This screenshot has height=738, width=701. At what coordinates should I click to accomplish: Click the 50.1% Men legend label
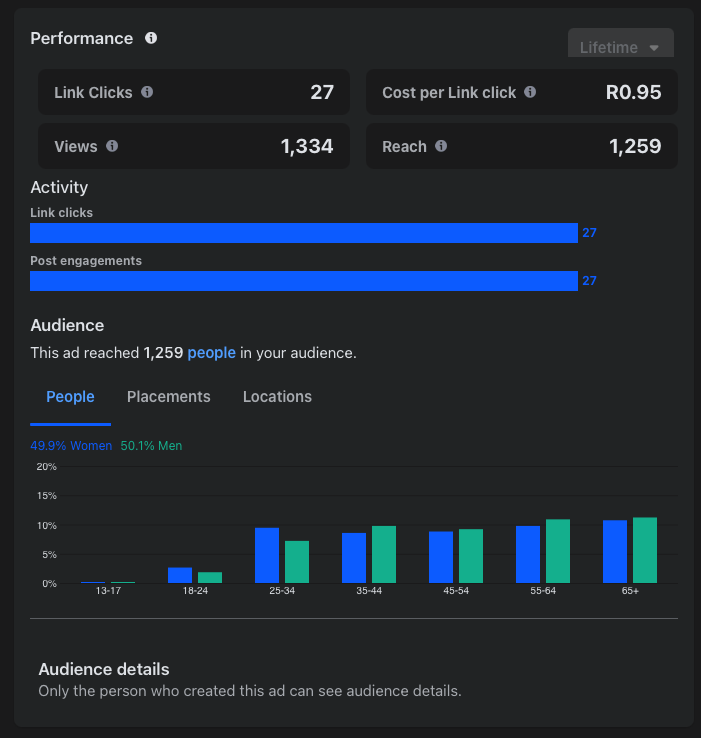click(x=151, y=446)
